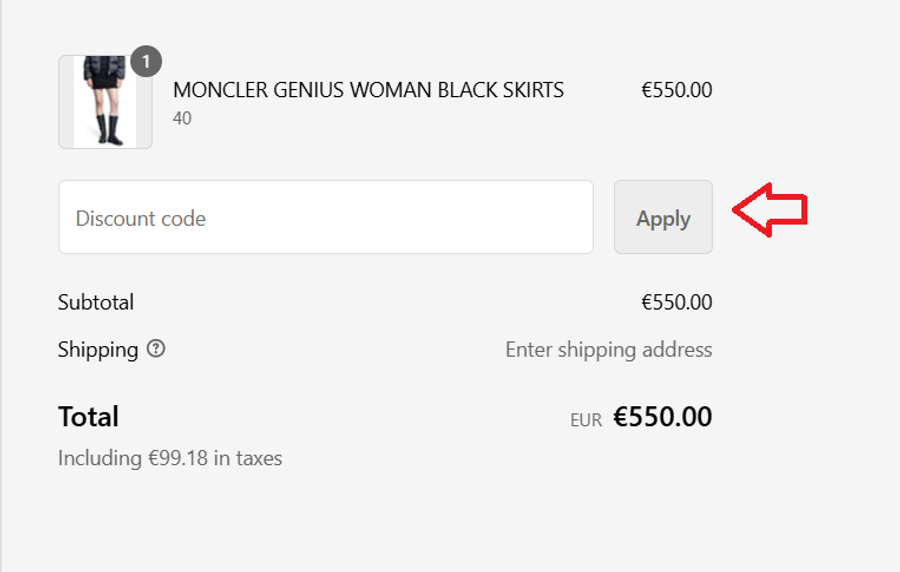This screenshot has width=900, height=572.
Task: Click the Shipping label text
Action: coord(98,349)
